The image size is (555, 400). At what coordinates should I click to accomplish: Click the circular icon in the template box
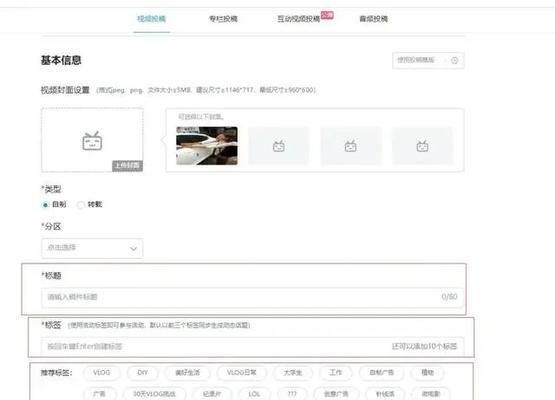click(455, 61)
